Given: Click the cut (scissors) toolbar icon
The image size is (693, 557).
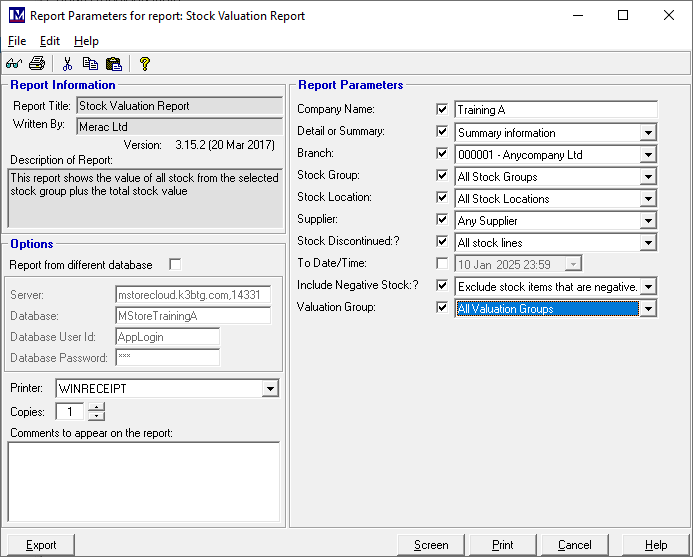Looking at the screenshot, I should click(x=68, y=64).
